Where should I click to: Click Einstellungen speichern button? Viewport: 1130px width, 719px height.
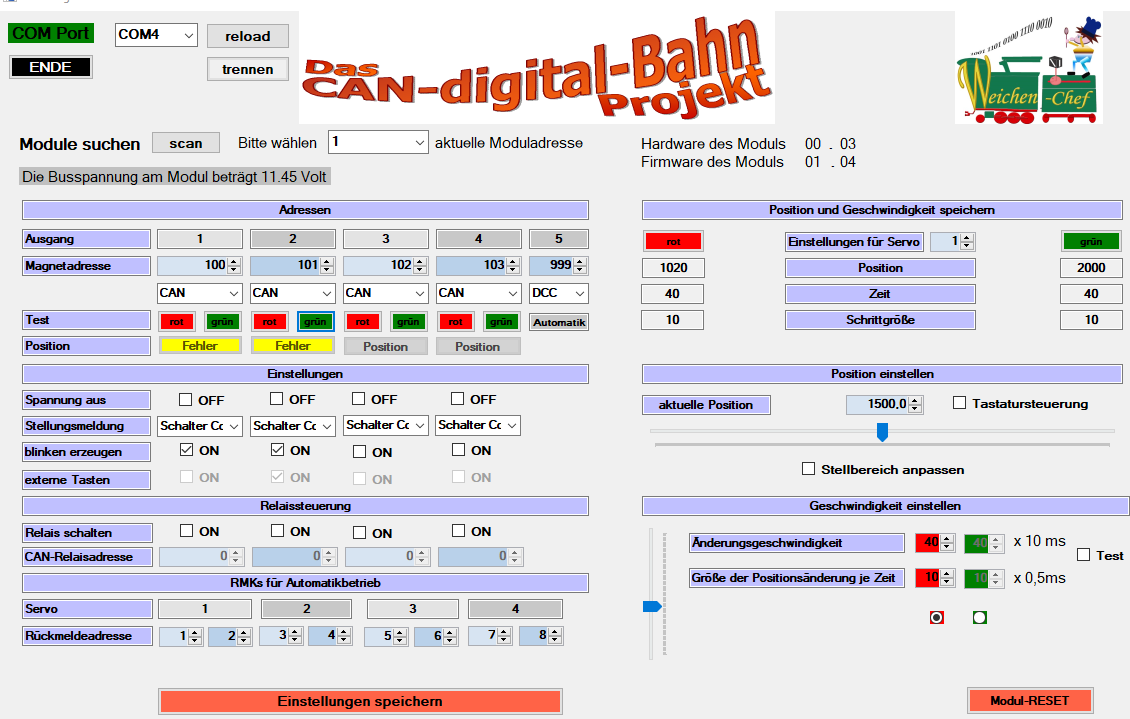[x=360, y=702]
